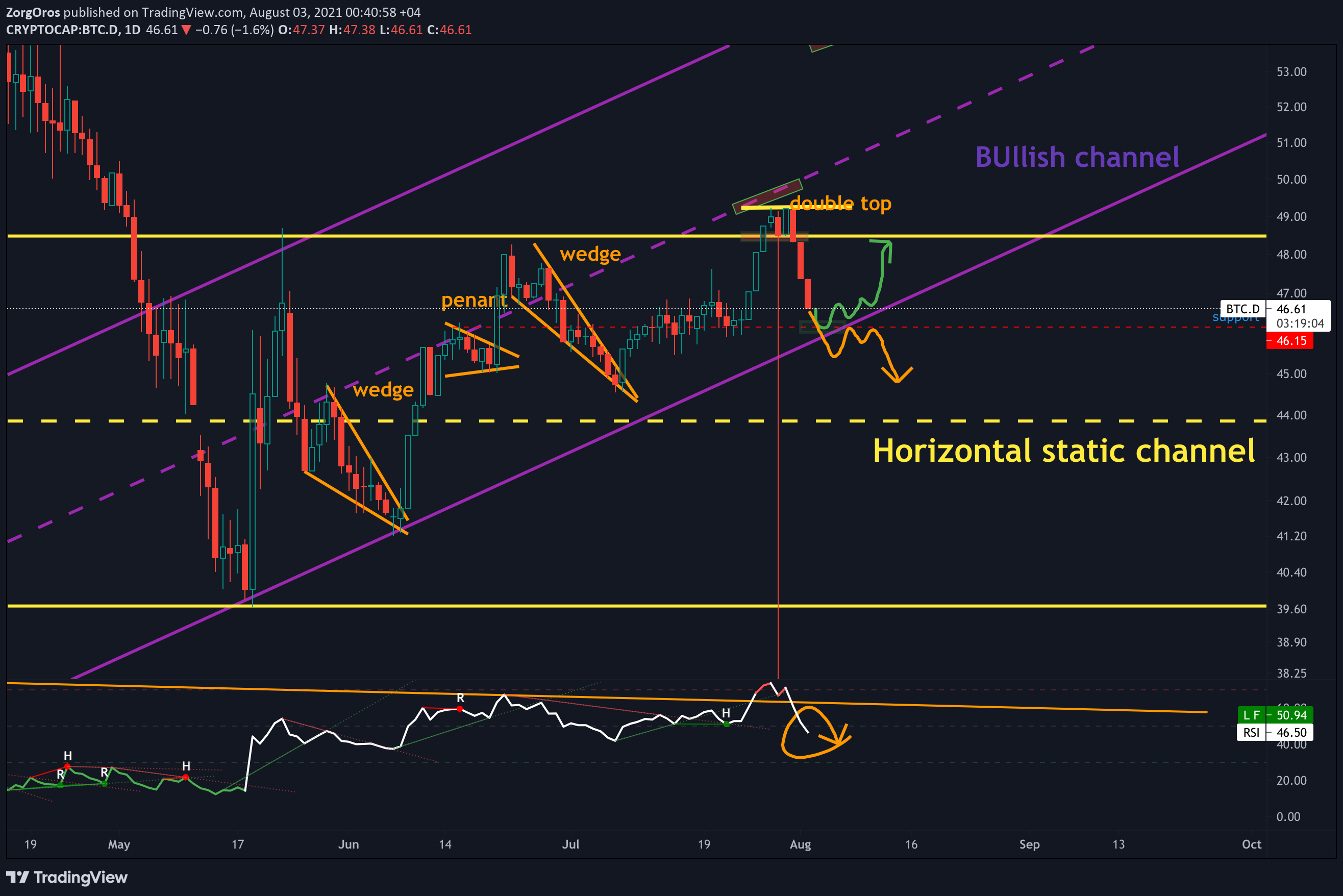Click the C:46.61 close value
This screenshot has width=1343, height=896.
click(450, 30)
